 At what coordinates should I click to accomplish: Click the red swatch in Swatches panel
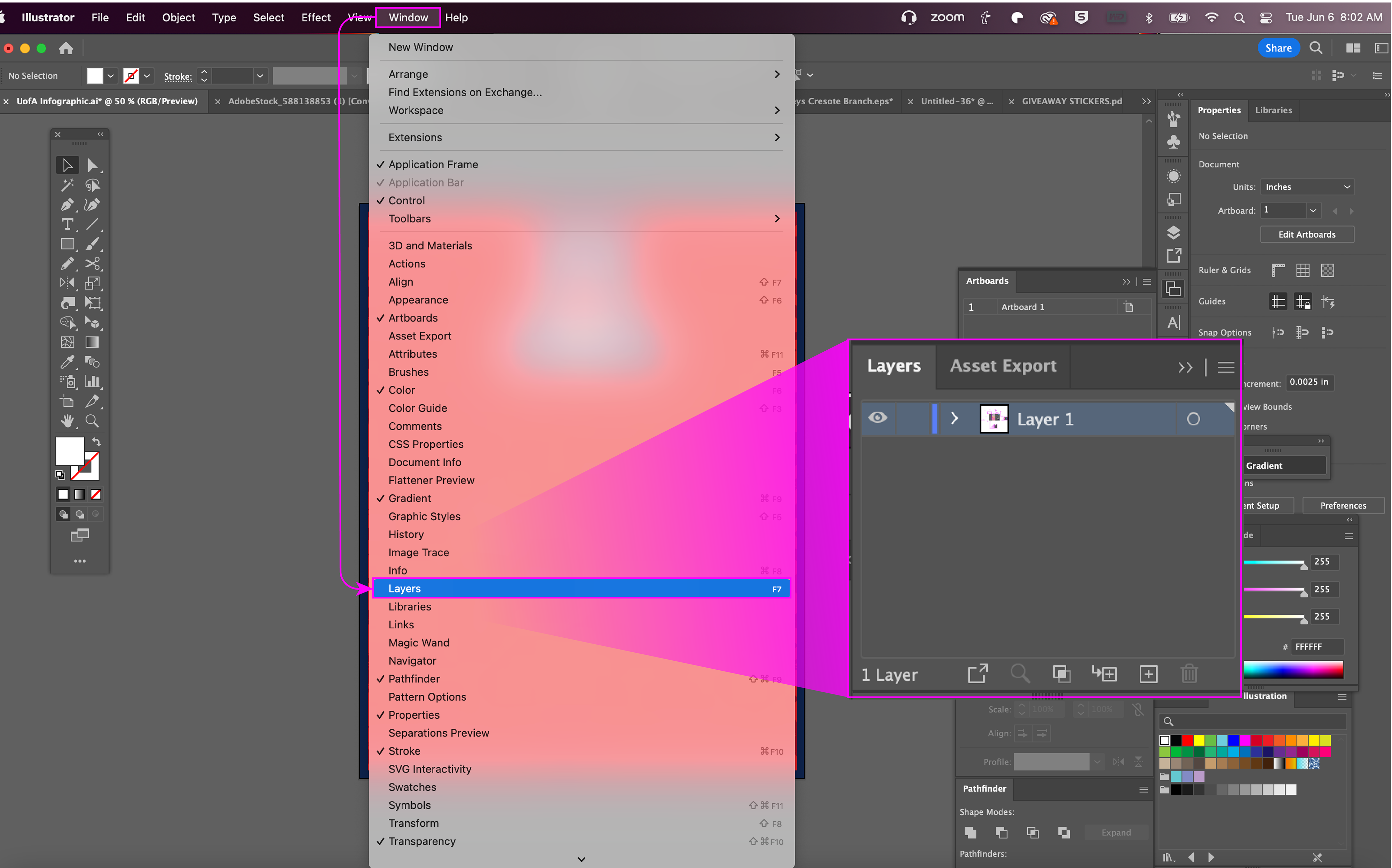point(1188,741)
